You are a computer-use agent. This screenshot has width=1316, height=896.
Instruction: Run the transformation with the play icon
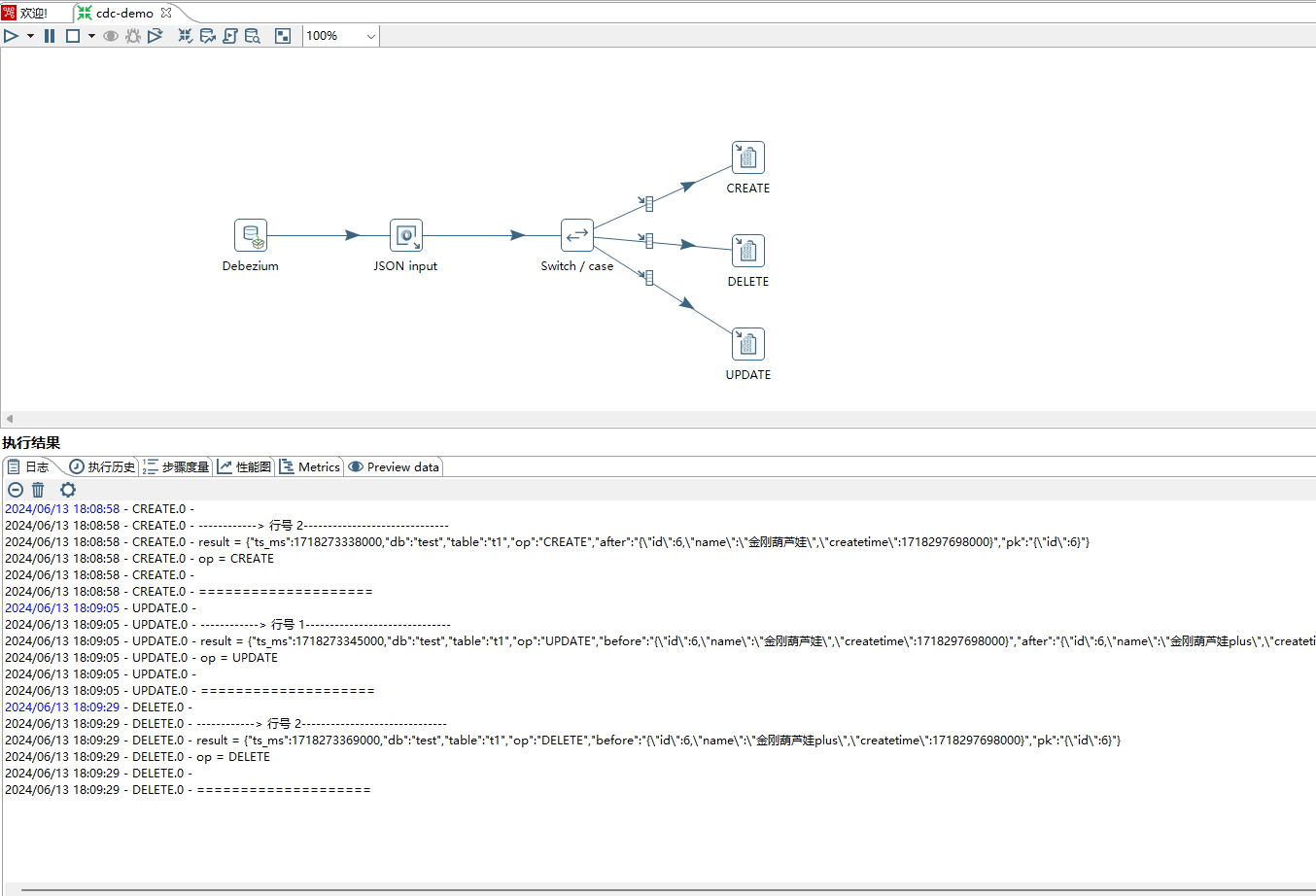tap(12, 36)
